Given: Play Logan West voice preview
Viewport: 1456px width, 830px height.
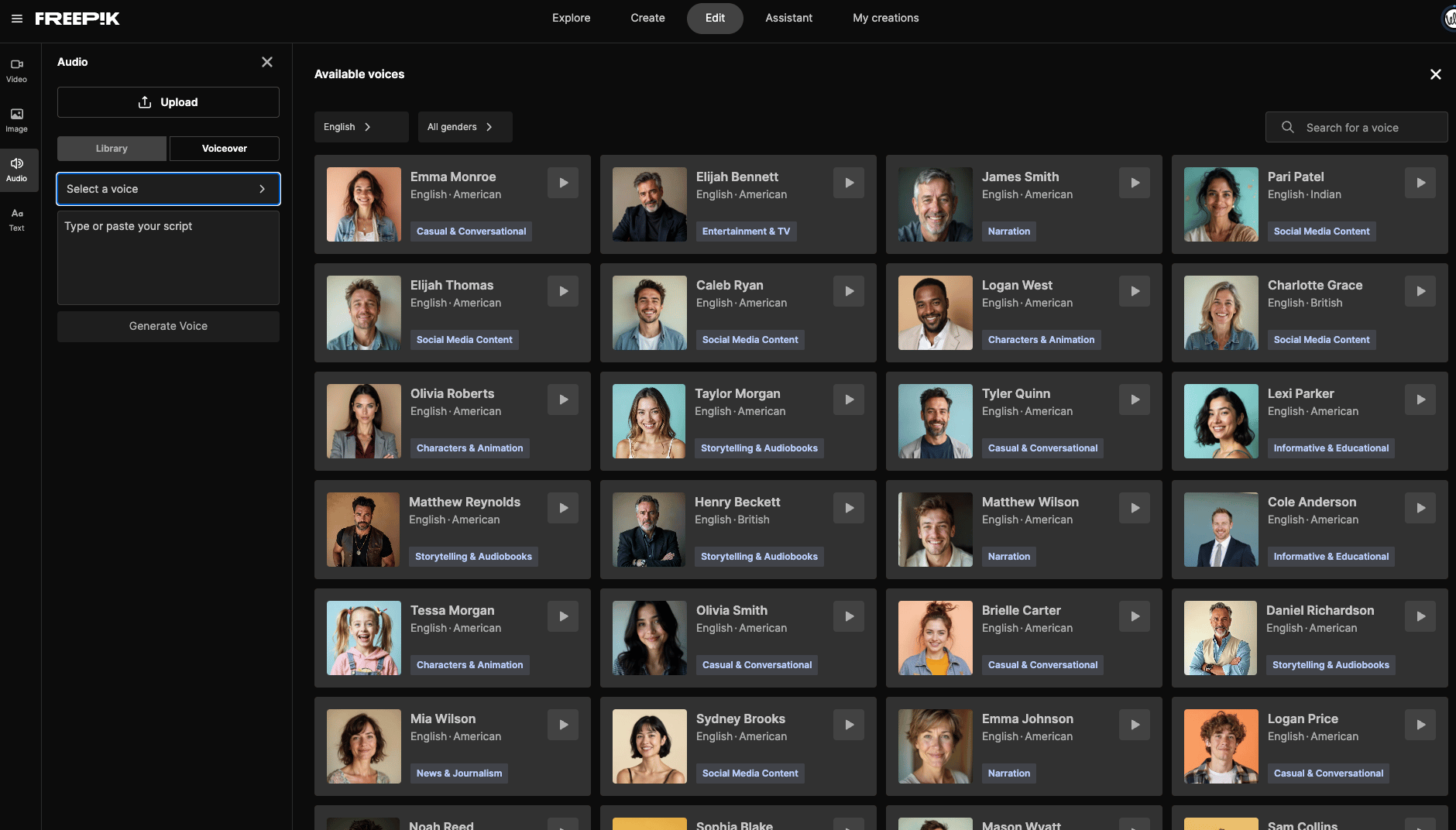Looking at the screenshot, I should [1135, 291].
